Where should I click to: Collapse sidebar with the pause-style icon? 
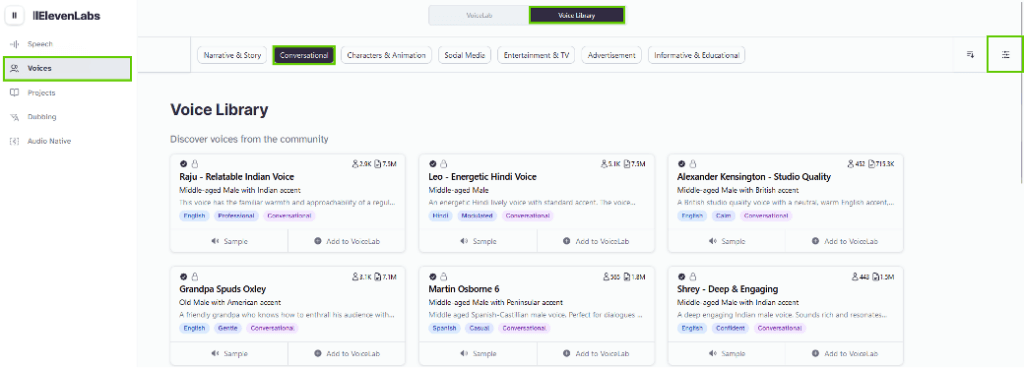pyautogui.click(x=14, y=16)
